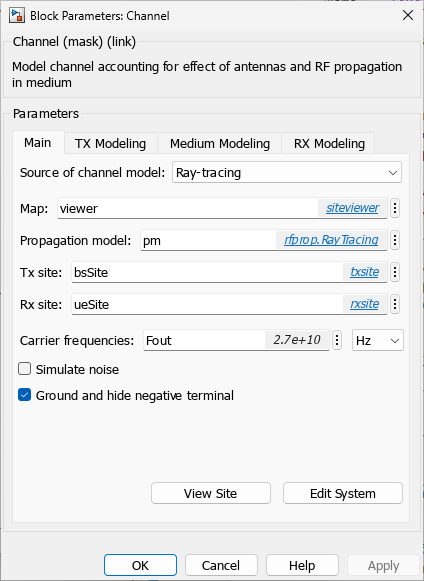Switch to the Medium Modeling tab
This screenshot has width=424, height=581.
click(220, 143)
